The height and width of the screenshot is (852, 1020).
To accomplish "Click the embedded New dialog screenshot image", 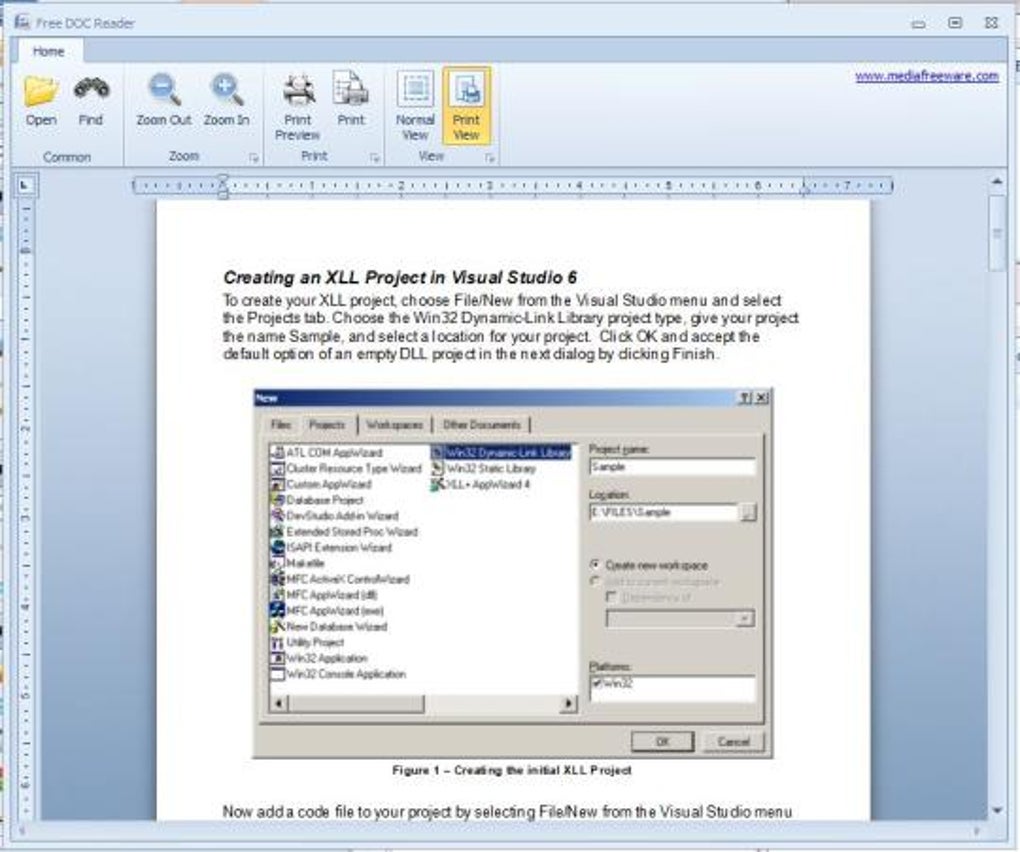I will 513,574.
